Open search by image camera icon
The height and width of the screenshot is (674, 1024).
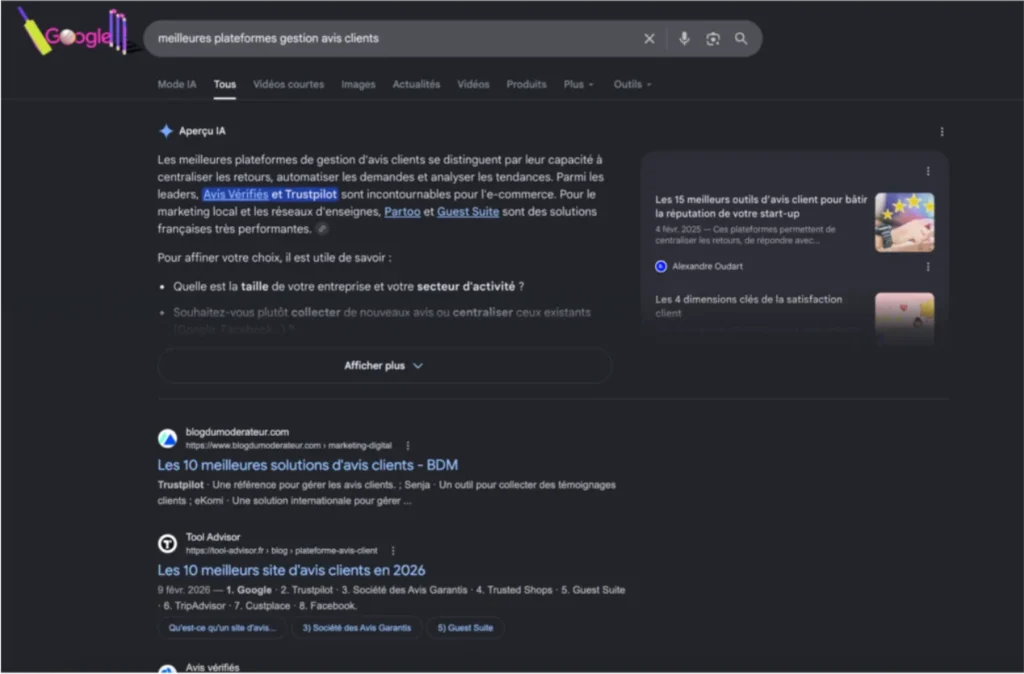click(712, 39)
